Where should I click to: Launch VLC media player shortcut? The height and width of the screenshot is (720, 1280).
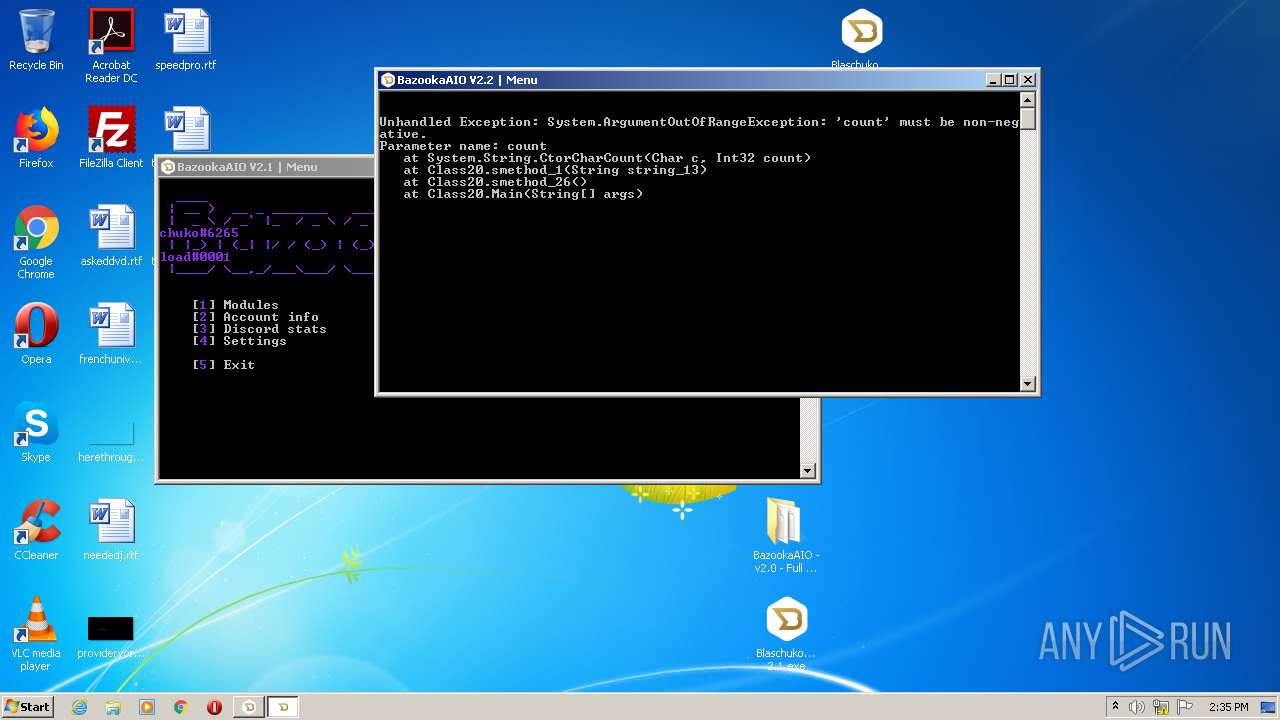click(x=36, y=635)
